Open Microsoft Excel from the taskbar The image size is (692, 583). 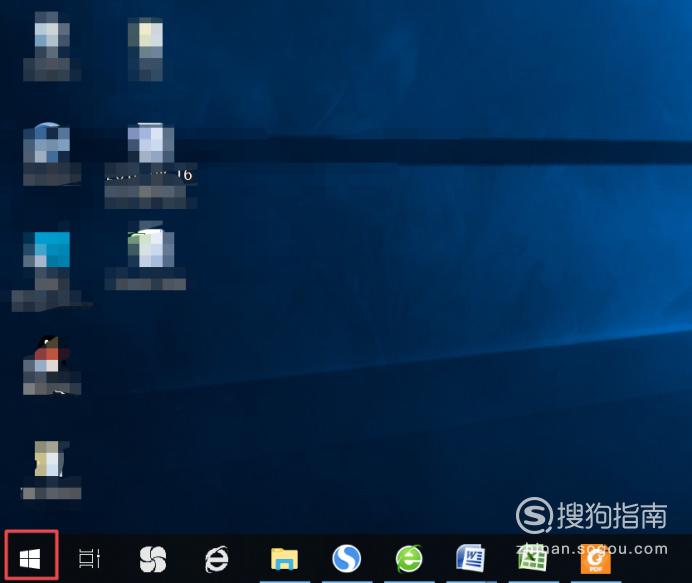pos(532,559)
